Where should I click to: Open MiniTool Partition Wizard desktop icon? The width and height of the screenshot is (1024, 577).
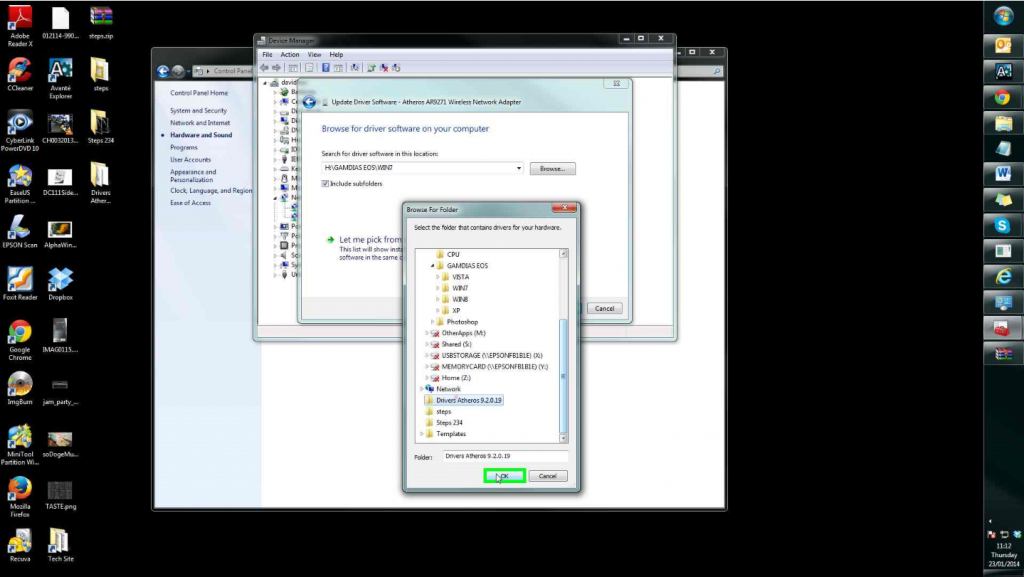[x=20, y=444]
